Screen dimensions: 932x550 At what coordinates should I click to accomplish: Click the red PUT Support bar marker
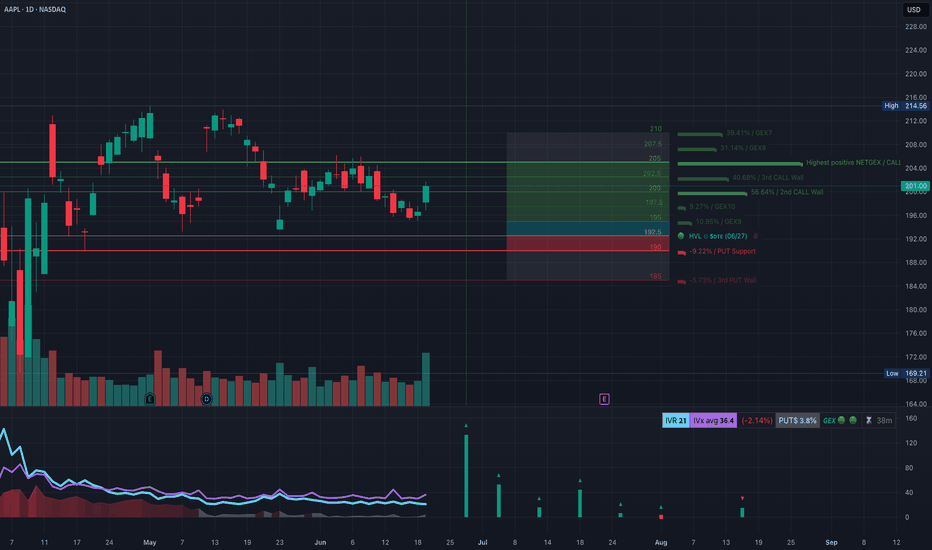click(682, 252)
